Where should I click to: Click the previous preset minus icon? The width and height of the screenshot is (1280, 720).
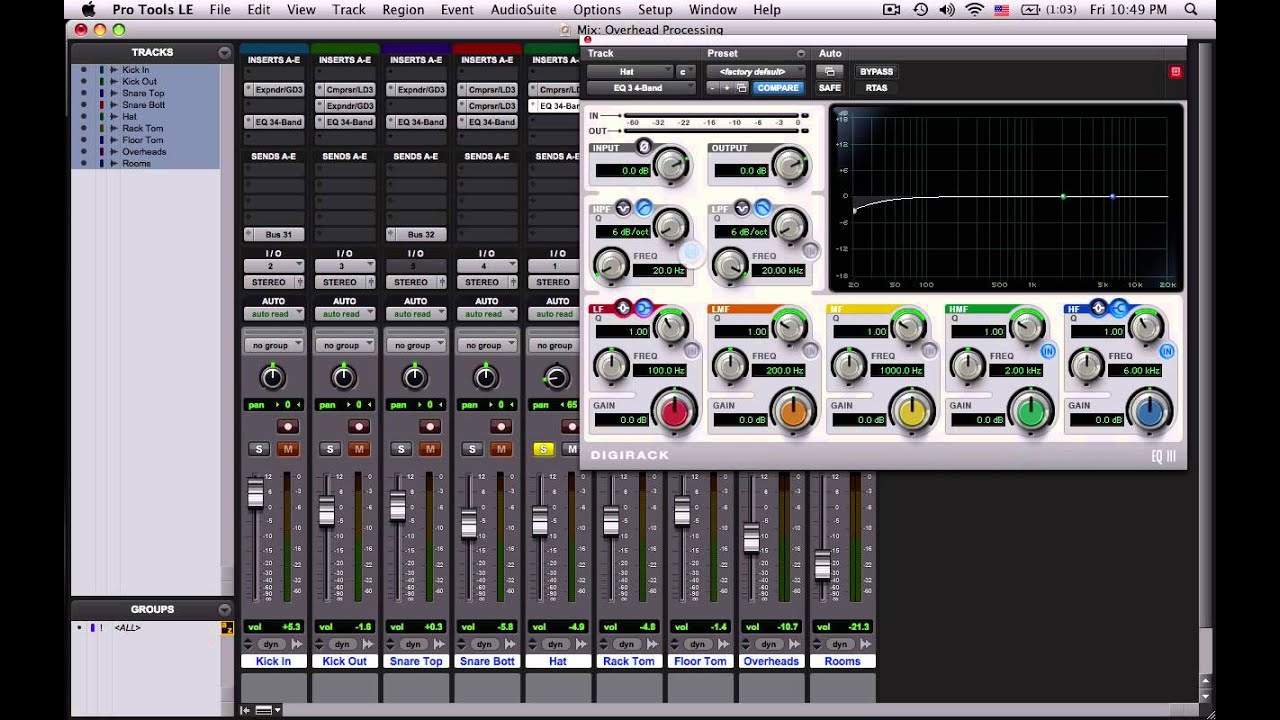[x=713, y=88]
